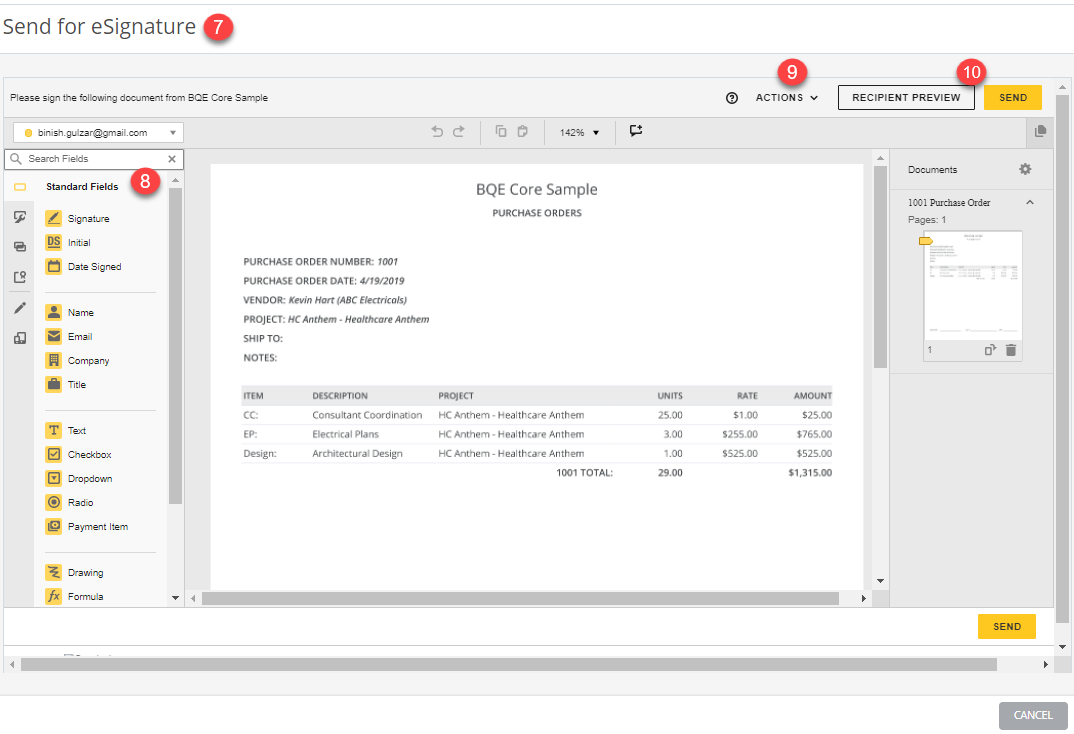Click the CANCEL button
Screen dimensions: 1074x734
point(1033,715)
